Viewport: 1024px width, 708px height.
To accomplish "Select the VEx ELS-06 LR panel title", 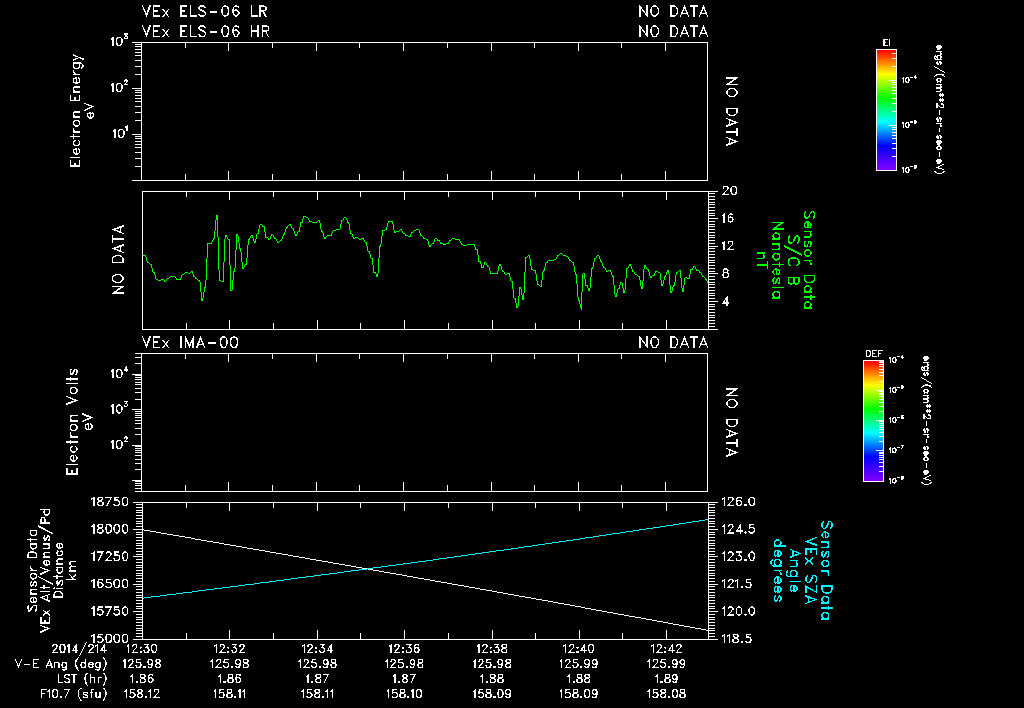I will (x=204, y=12).
